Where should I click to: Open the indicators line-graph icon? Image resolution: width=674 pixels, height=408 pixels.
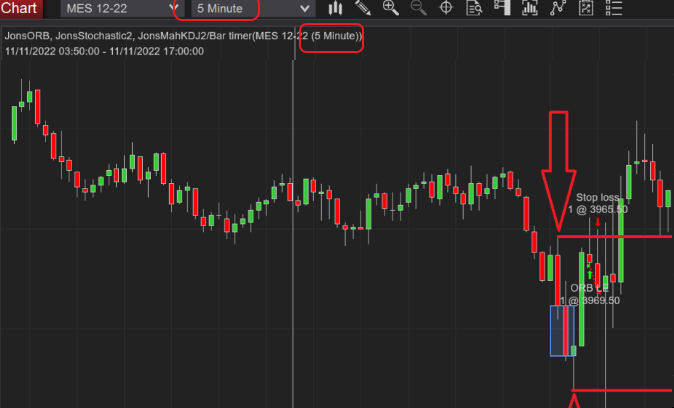pyautogui.click(x=558, y=8)
